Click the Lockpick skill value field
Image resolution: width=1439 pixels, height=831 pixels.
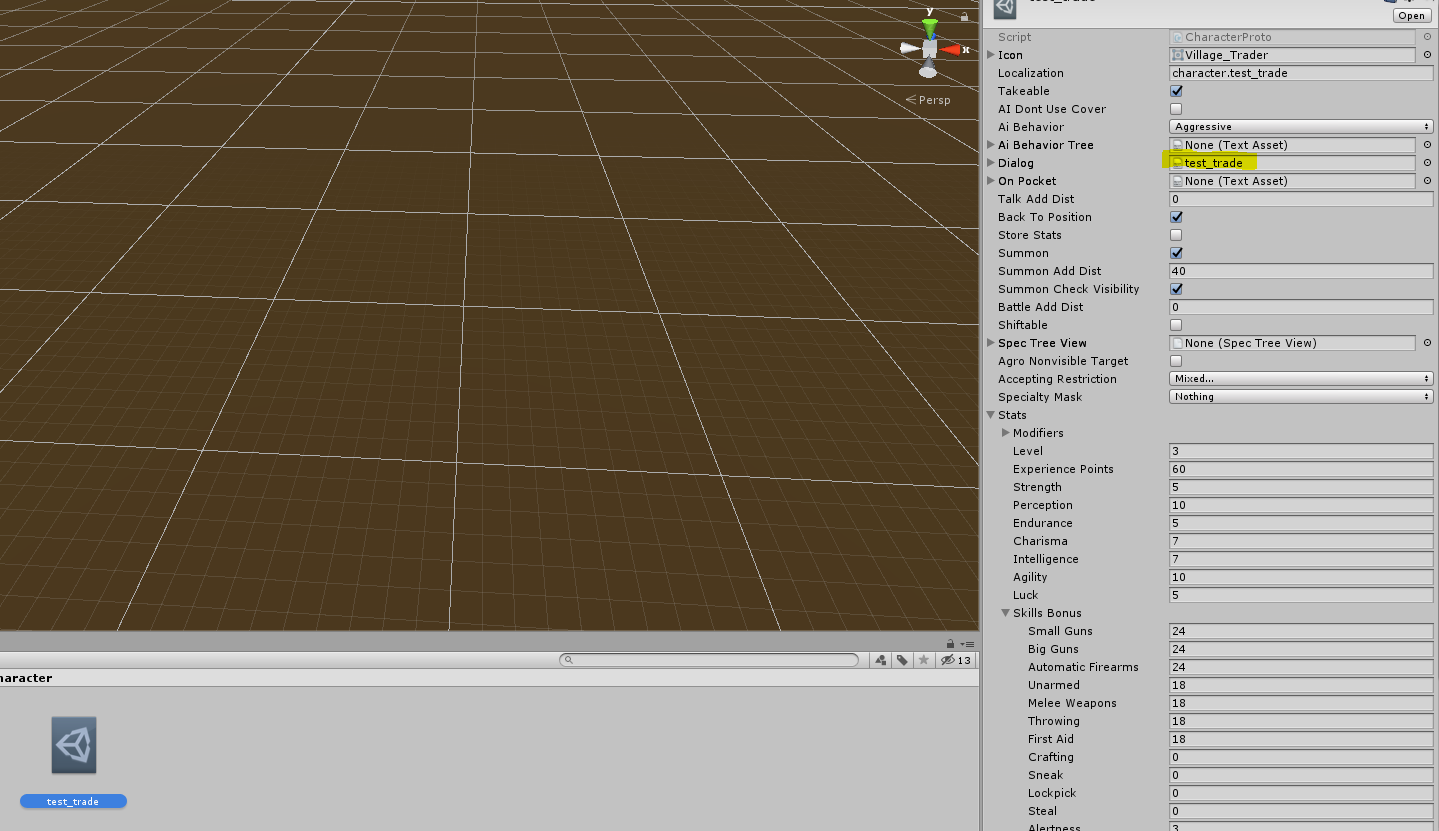[x=1301, y=793]
